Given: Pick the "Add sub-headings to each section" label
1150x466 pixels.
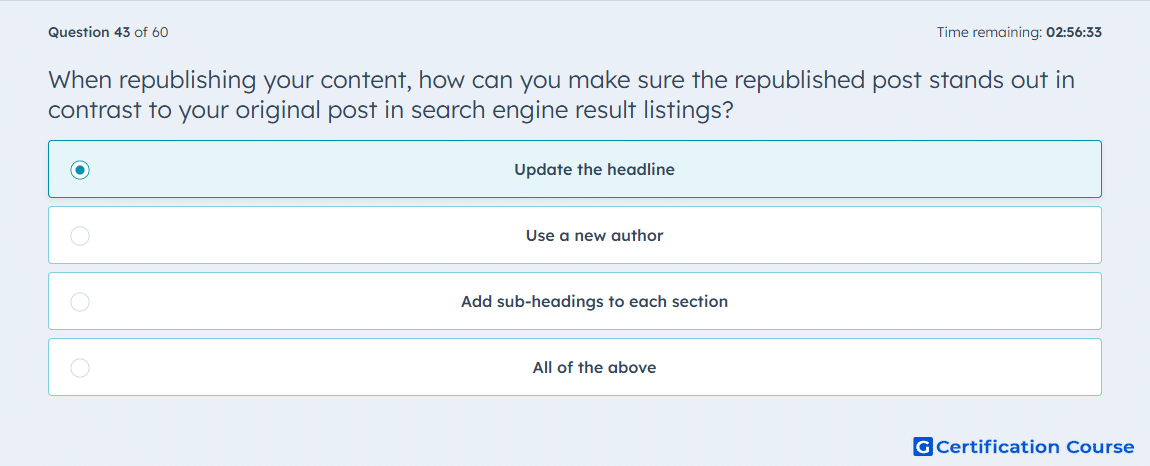Looking at the screenshot, I should click(x=594, y=302).
